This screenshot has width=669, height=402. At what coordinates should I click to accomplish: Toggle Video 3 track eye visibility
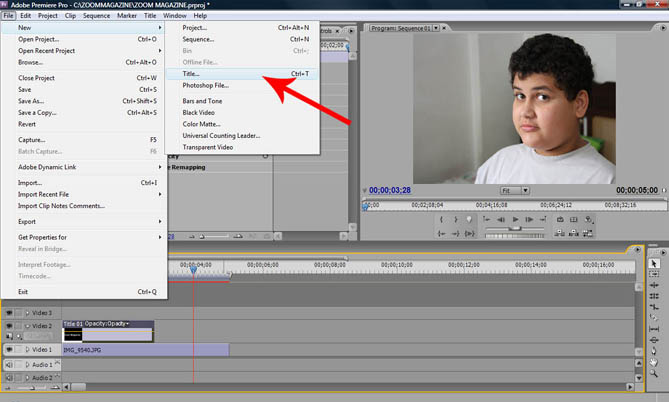[x=9, y=313]
